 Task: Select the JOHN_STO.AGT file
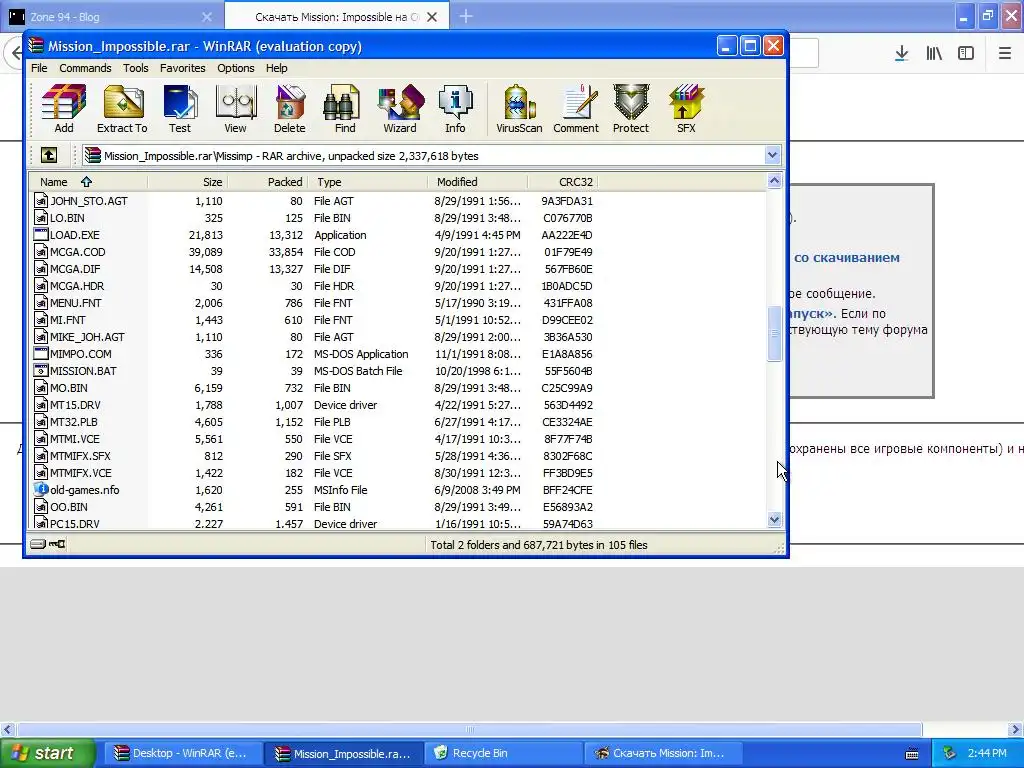(x=88, y=201)
